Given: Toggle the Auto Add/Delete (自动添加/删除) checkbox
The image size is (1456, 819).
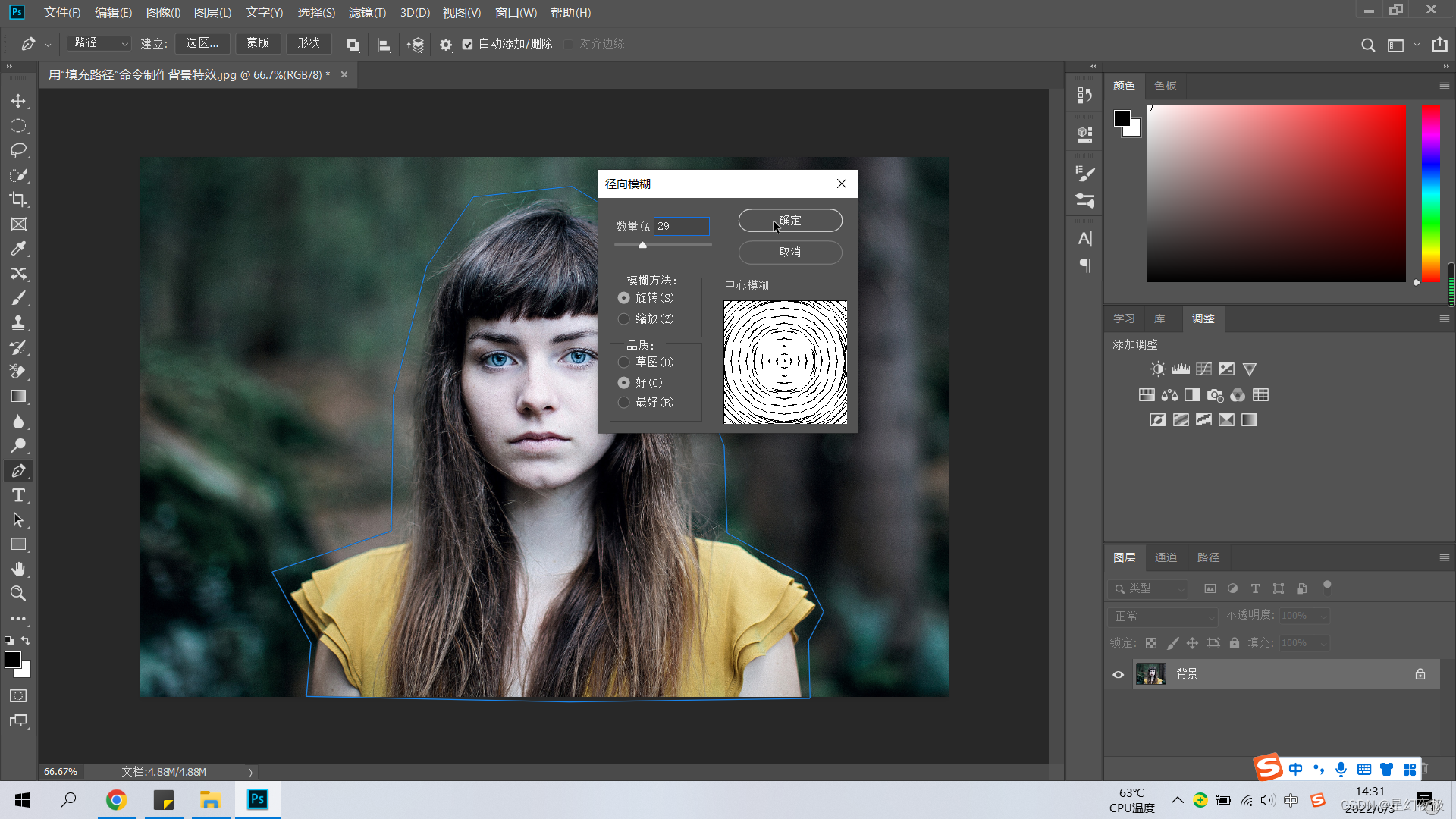Looking at the screenshot, I should pyautogui.click(x=468, y=45).
